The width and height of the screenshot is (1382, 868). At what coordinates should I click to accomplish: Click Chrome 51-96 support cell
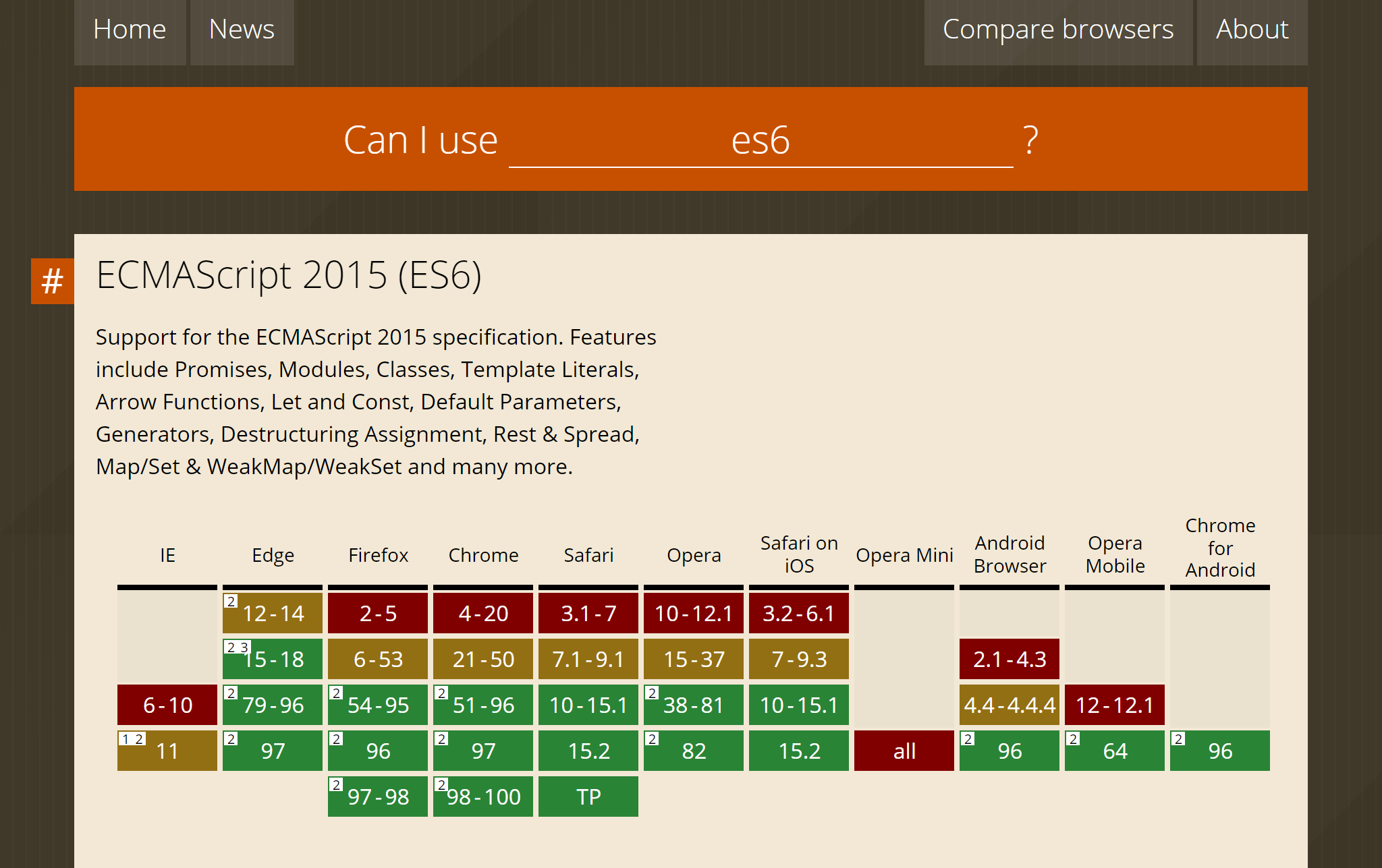[483, 705]
